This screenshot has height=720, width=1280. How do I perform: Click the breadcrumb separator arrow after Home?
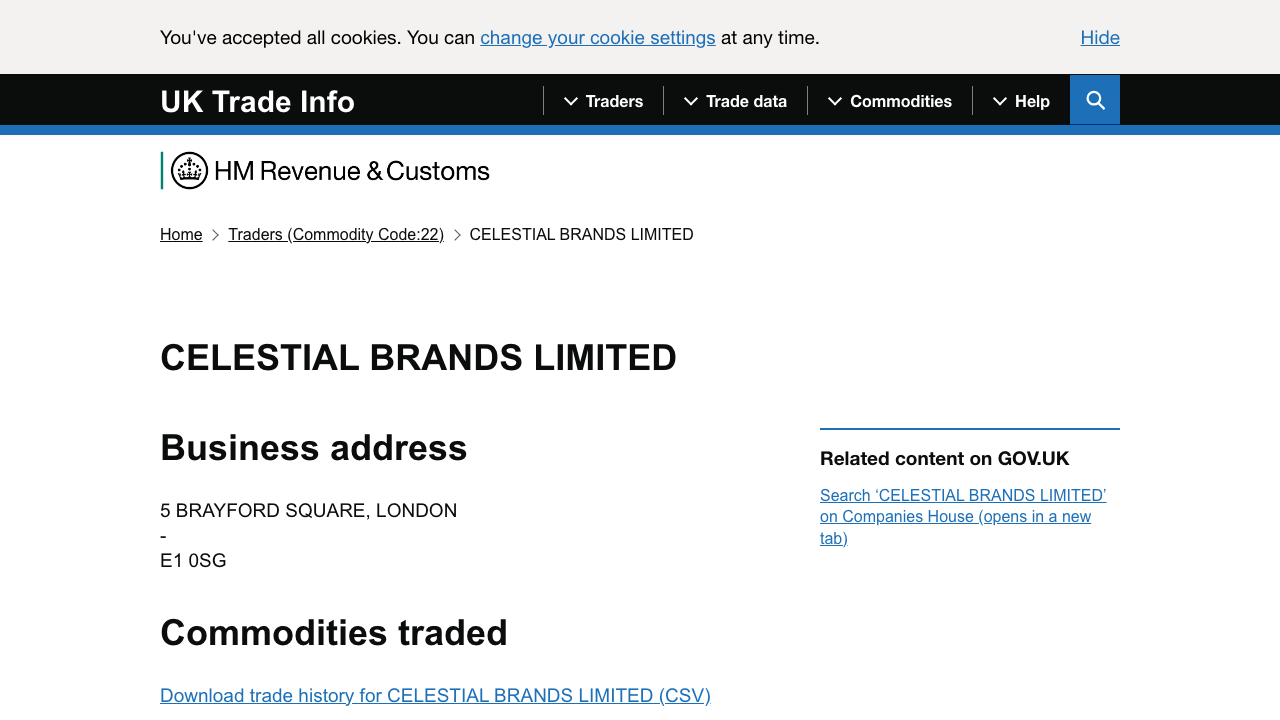pos(214,234)
